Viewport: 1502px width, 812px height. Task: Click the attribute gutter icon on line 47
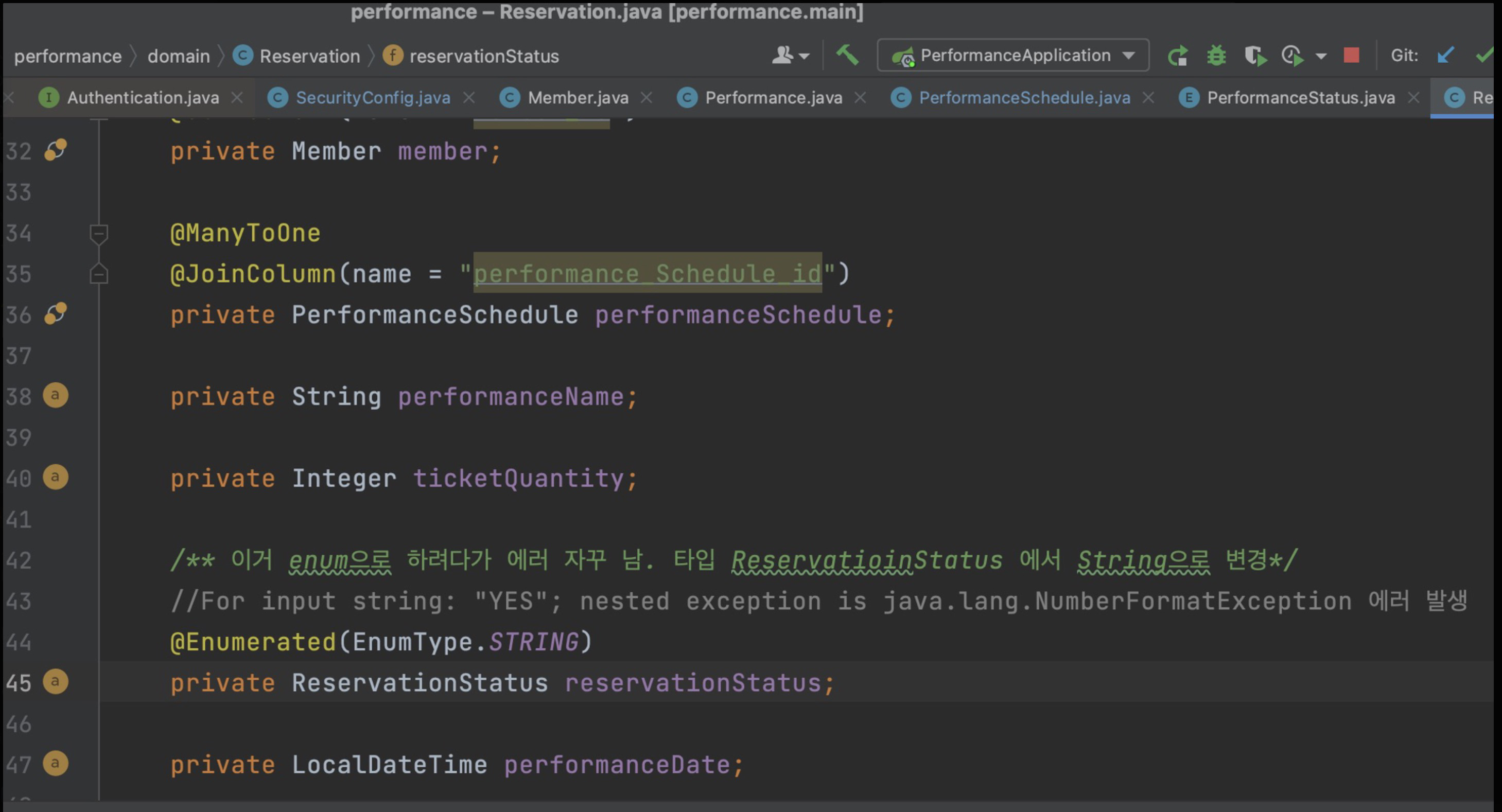click(x=56, y=763)
